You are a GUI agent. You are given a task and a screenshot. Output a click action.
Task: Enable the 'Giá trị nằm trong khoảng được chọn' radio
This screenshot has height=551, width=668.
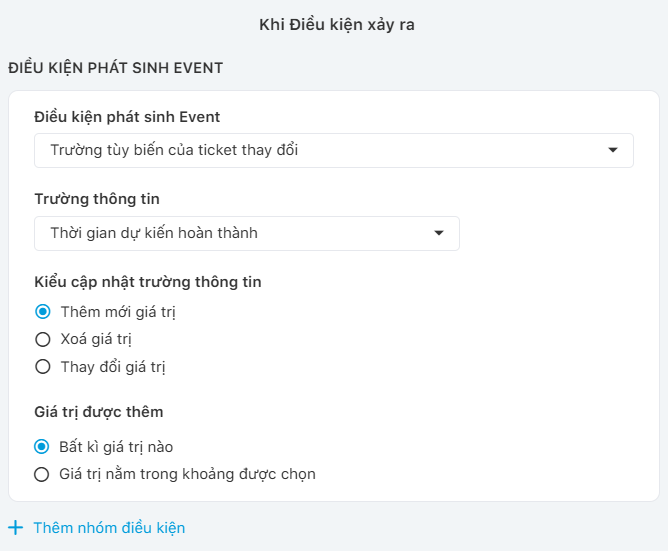point(41,474)
